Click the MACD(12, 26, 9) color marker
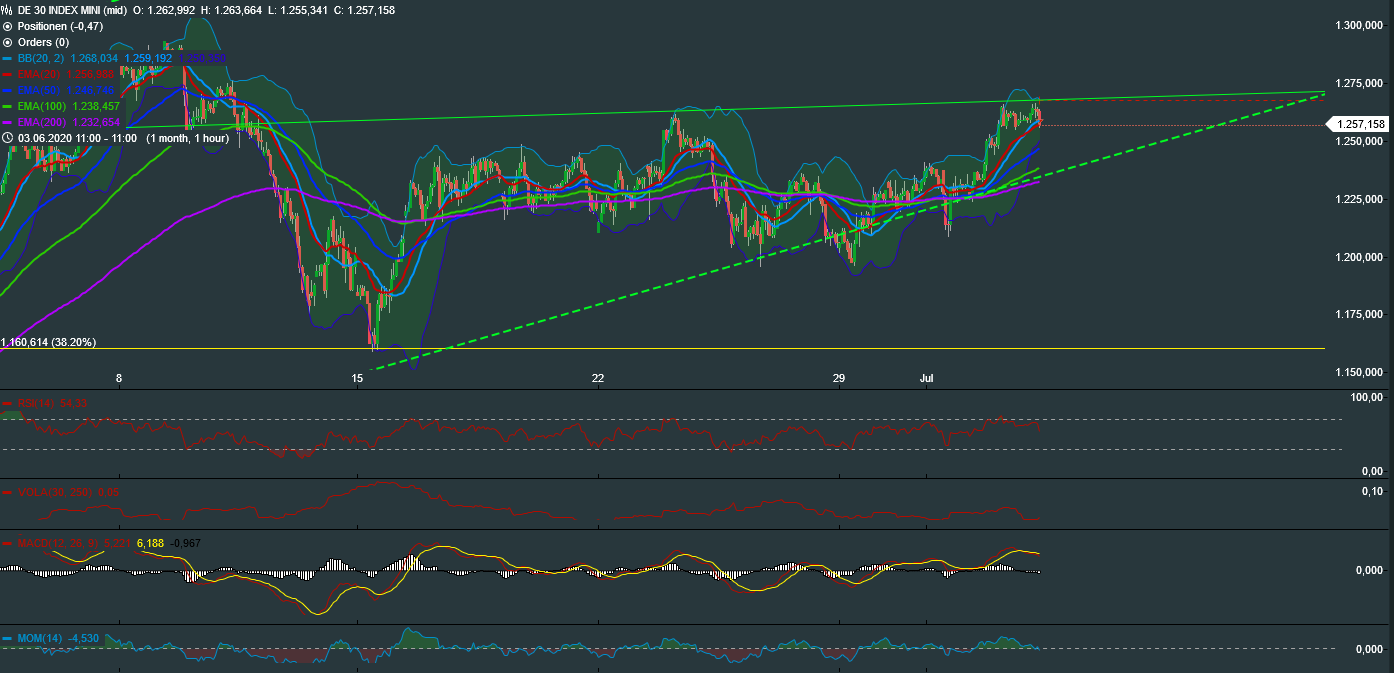The image size is (1394, 673). tap(6, 543)
